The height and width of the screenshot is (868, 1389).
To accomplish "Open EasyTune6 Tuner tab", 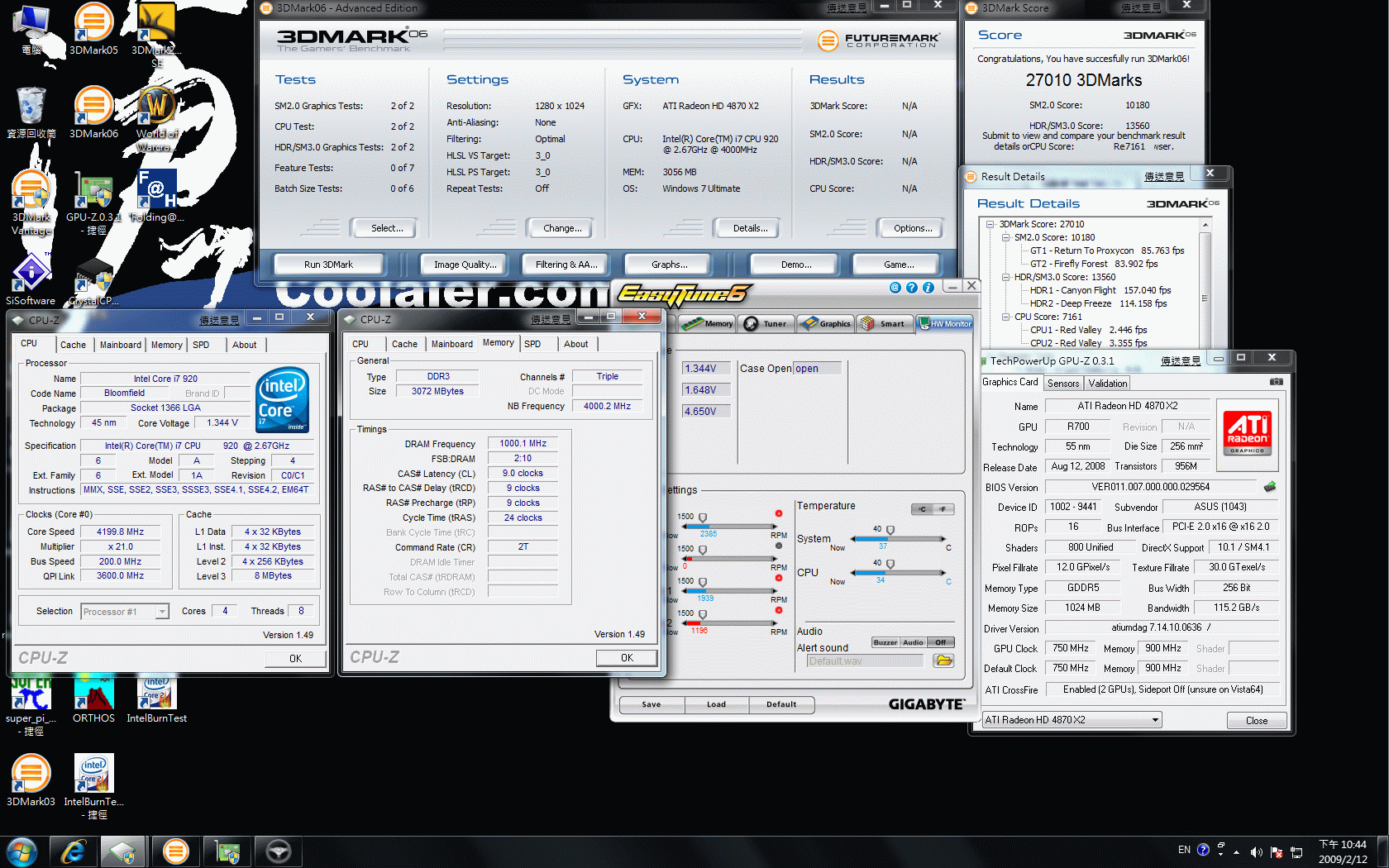I will pyautogui.click(x=766, y=323).
